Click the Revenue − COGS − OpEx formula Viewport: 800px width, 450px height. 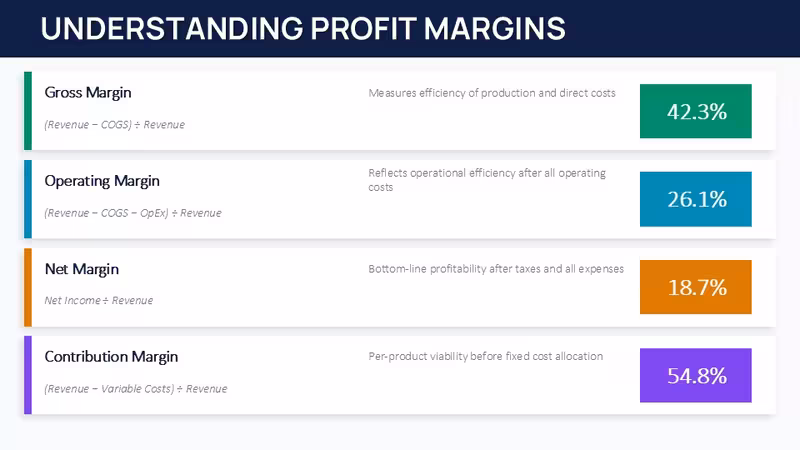pos(133,213)
